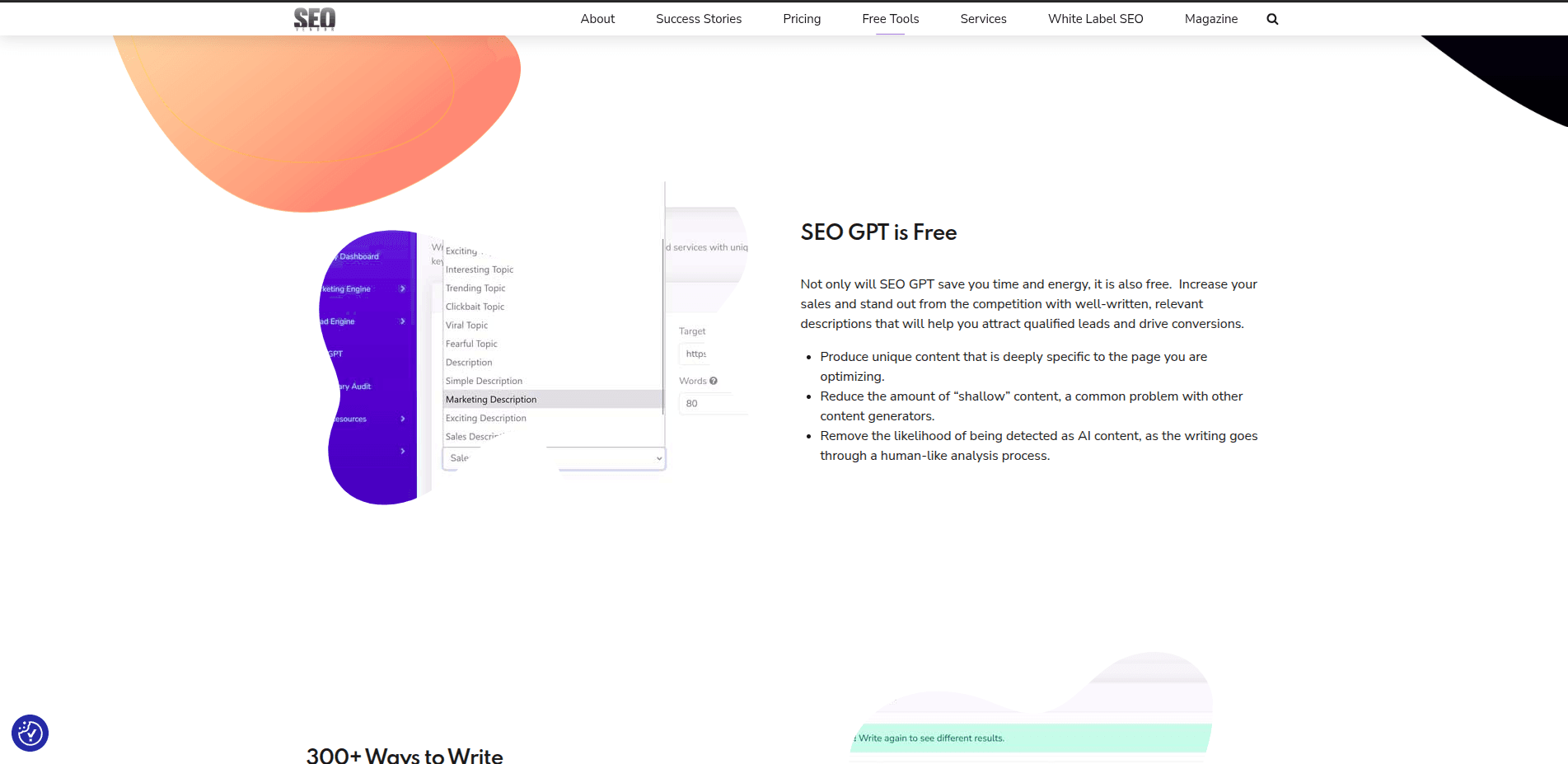Click the bullet 'Produce unique content'
This screenshot has width=1568, height=764.
1013,367
